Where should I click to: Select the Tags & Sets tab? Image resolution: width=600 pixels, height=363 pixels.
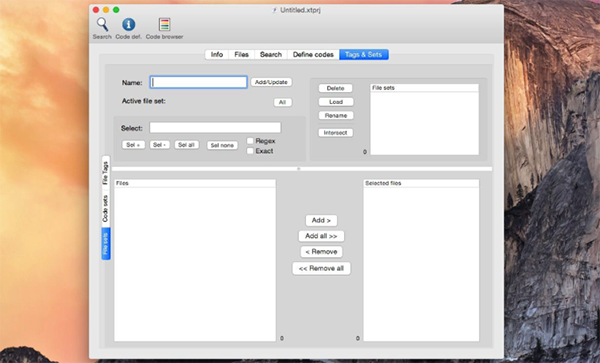pyautogui.click(x=364, y=55)
